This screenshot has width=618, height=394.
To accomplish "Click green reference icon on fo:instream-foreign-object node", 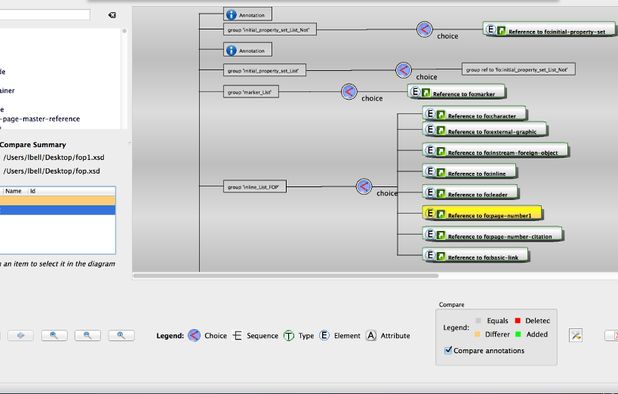I will click(x=441, y=151).
